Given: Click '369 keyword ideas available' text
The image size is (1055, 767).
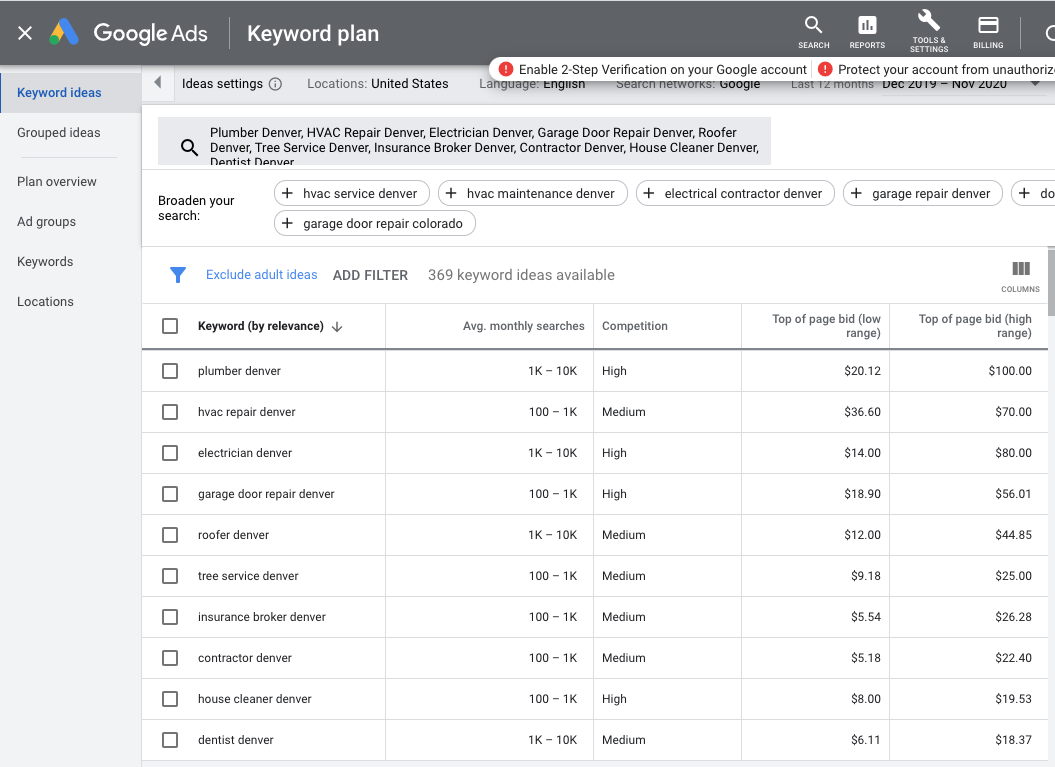Looking at the screenshot, I should tap(521, 275).
